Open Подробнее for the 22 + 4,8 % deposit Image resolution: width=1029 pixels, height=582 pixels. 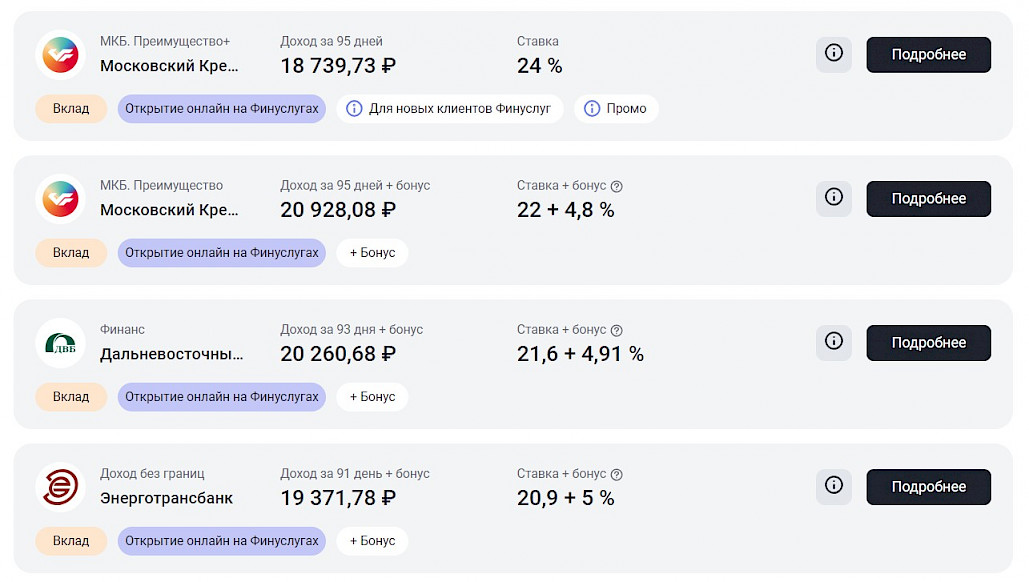click(929, 199)
